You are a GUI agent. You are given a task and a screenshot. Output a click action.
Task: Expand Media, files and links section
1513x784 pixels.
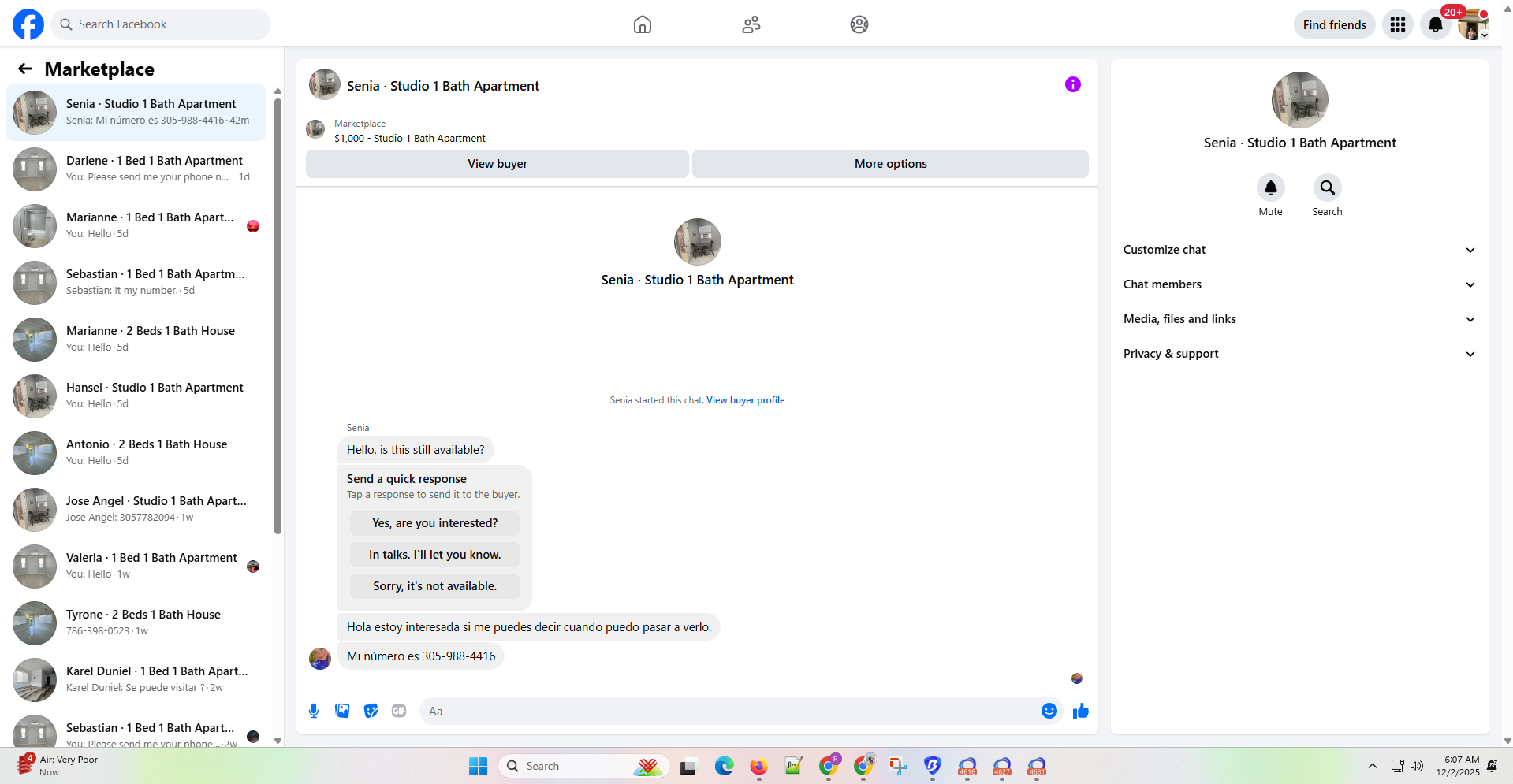click(x=1299, y=319)
